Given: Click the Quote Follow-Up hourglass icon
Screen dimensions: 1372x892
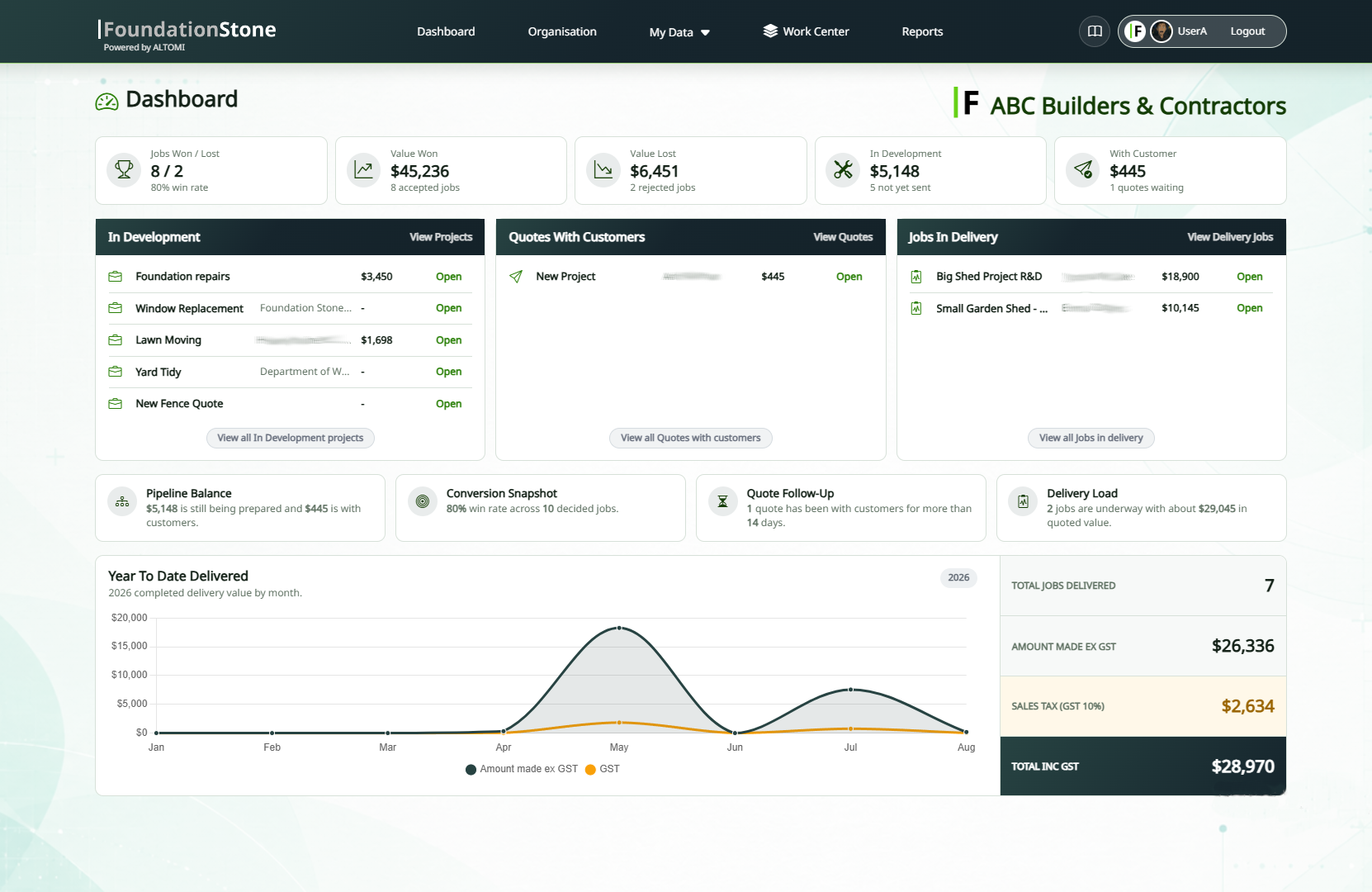Looking at the screenshot, I should click(722, 501).
